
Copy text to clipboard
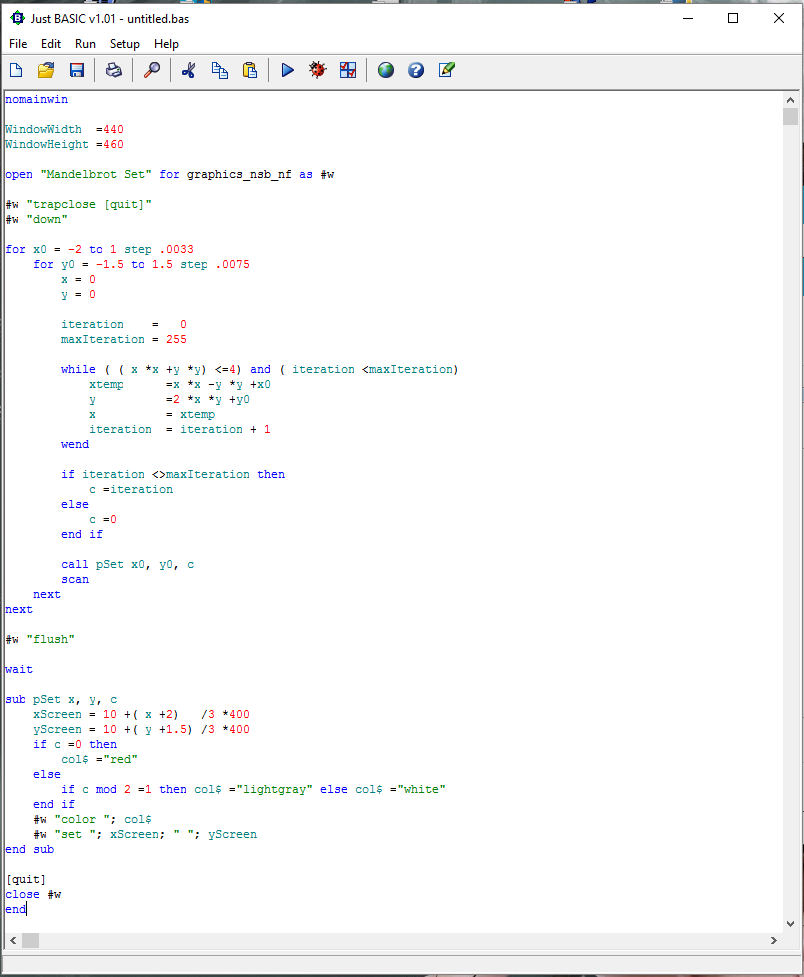(219, 69)
